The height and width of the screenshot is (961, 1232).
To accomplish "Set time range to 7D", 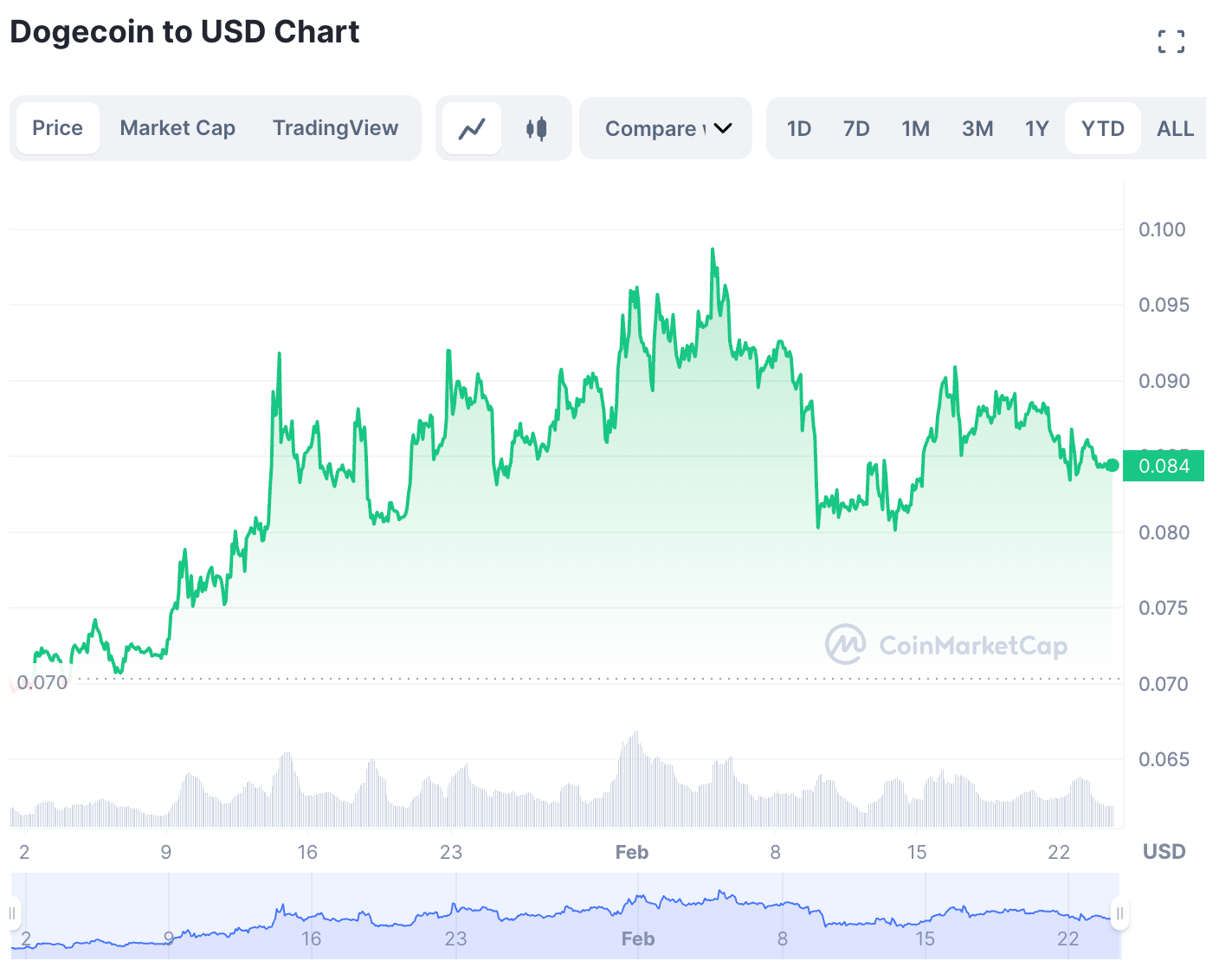I will [x=855, y=129].
